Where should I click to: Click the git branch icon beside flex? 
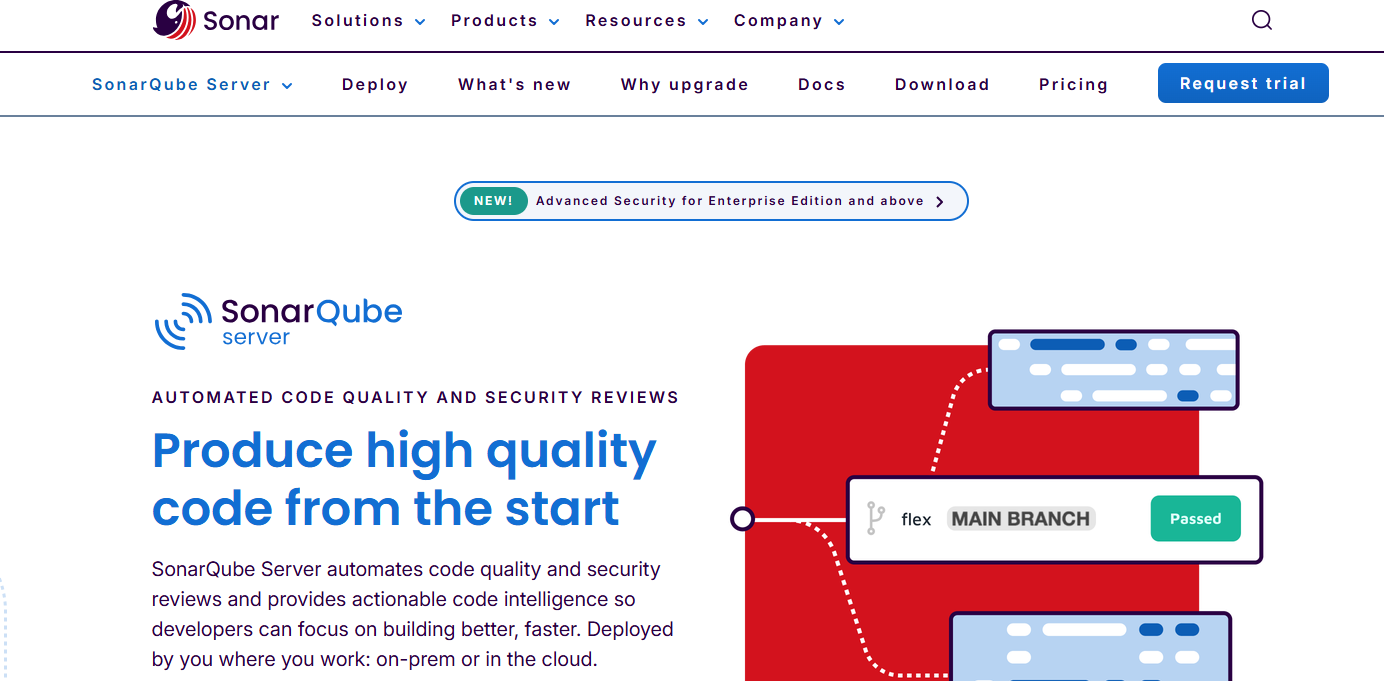coord(876,519)
